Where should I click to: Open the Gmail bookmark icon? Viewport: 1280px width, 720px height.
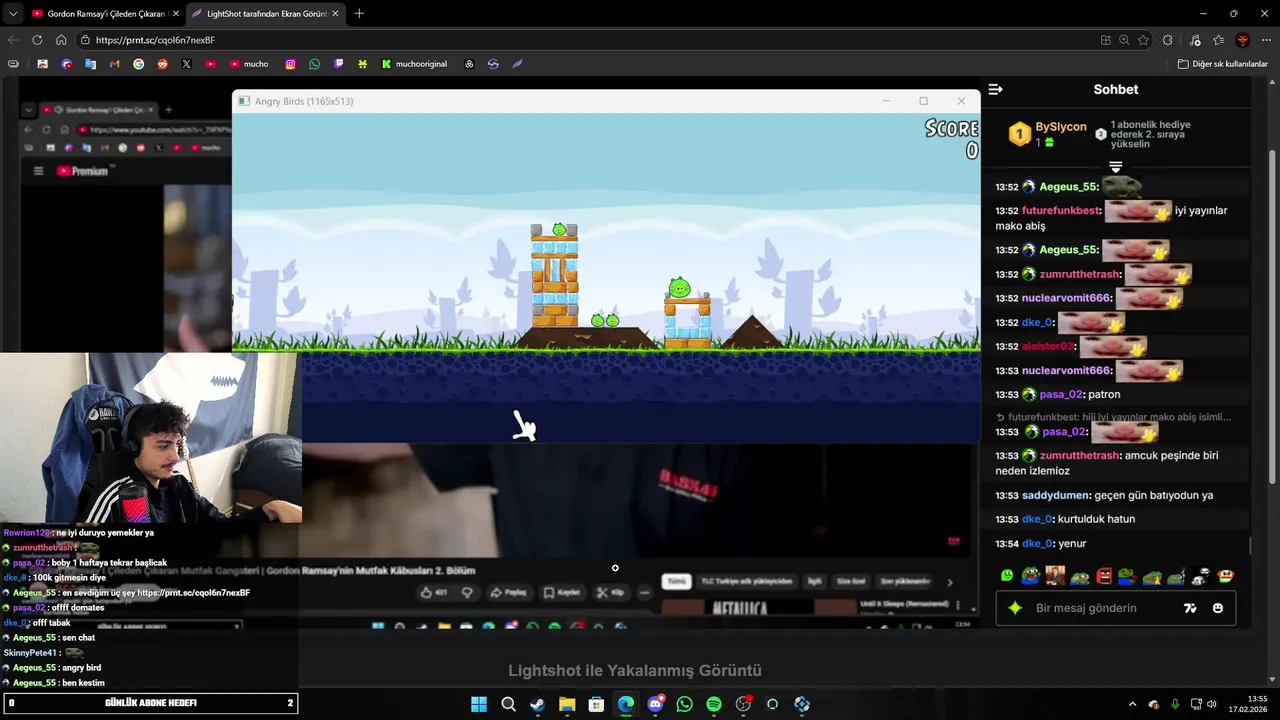click(x=114, y=64)
